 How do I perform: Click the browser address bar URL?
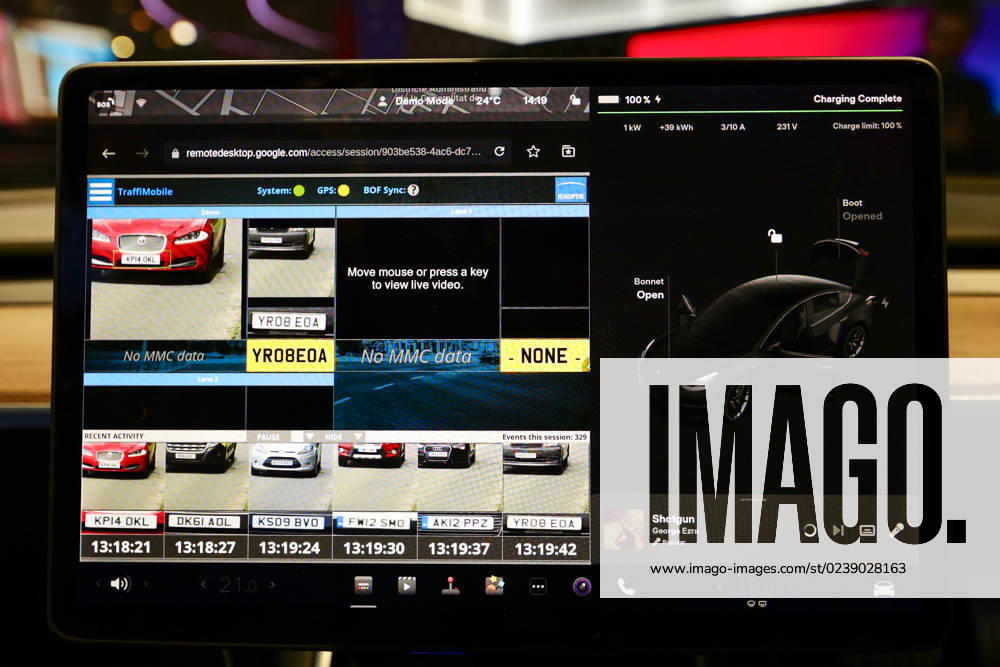tap(334, 152)
